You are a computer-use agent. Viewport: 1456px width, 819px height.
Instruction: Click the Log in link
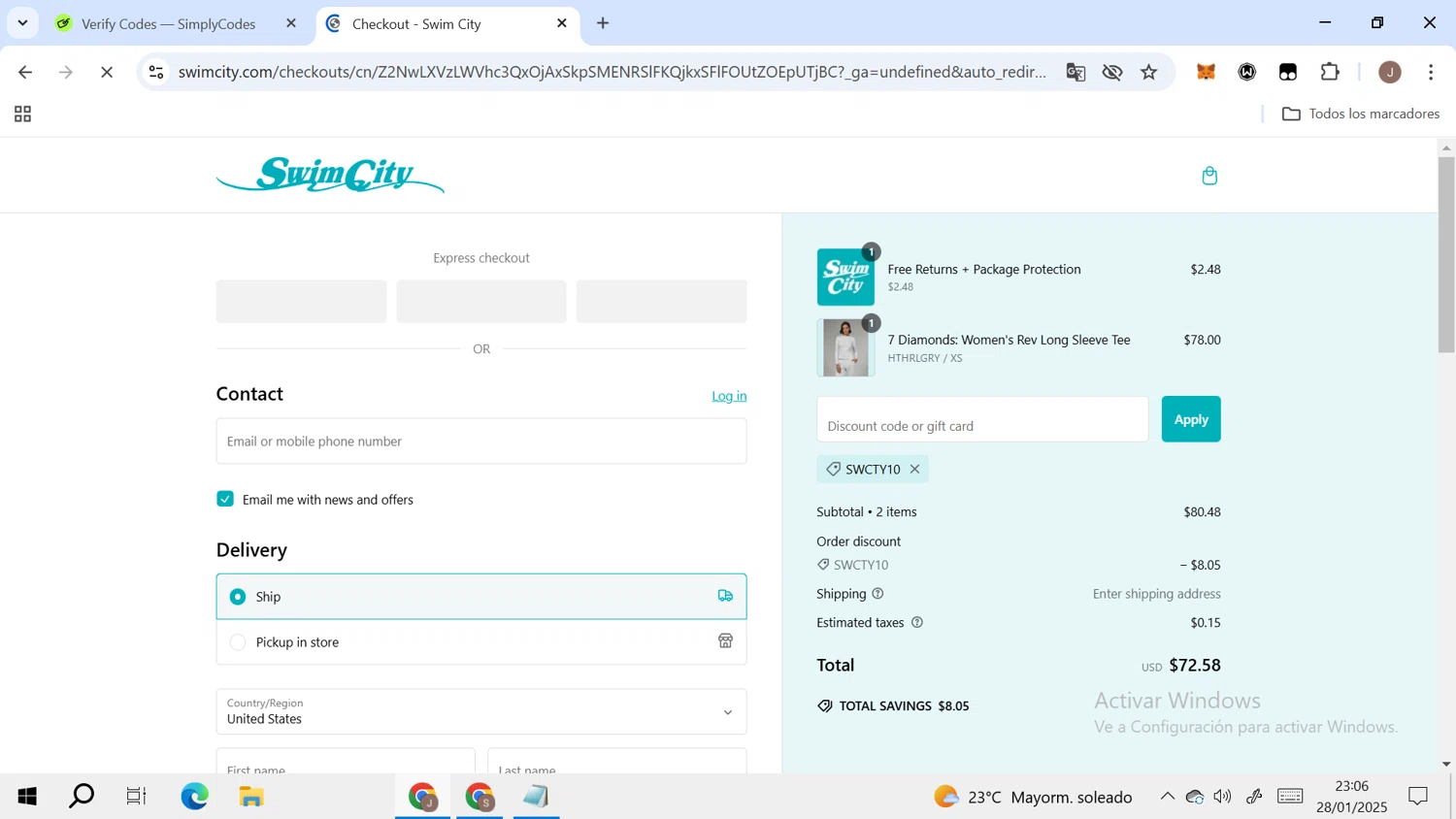[729, 396]
